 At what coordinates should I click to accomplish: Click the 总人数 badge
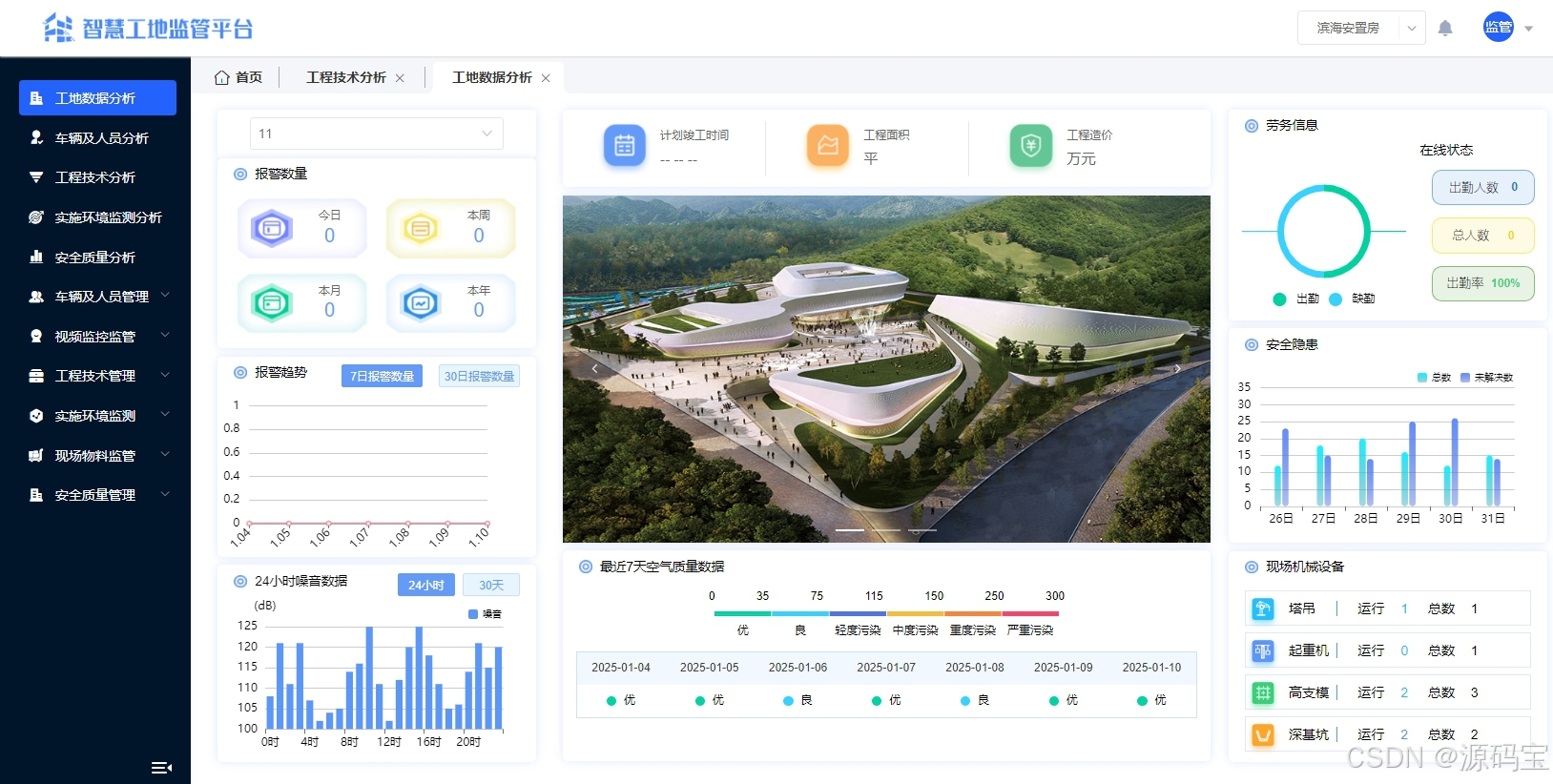tap(1482, 235)
